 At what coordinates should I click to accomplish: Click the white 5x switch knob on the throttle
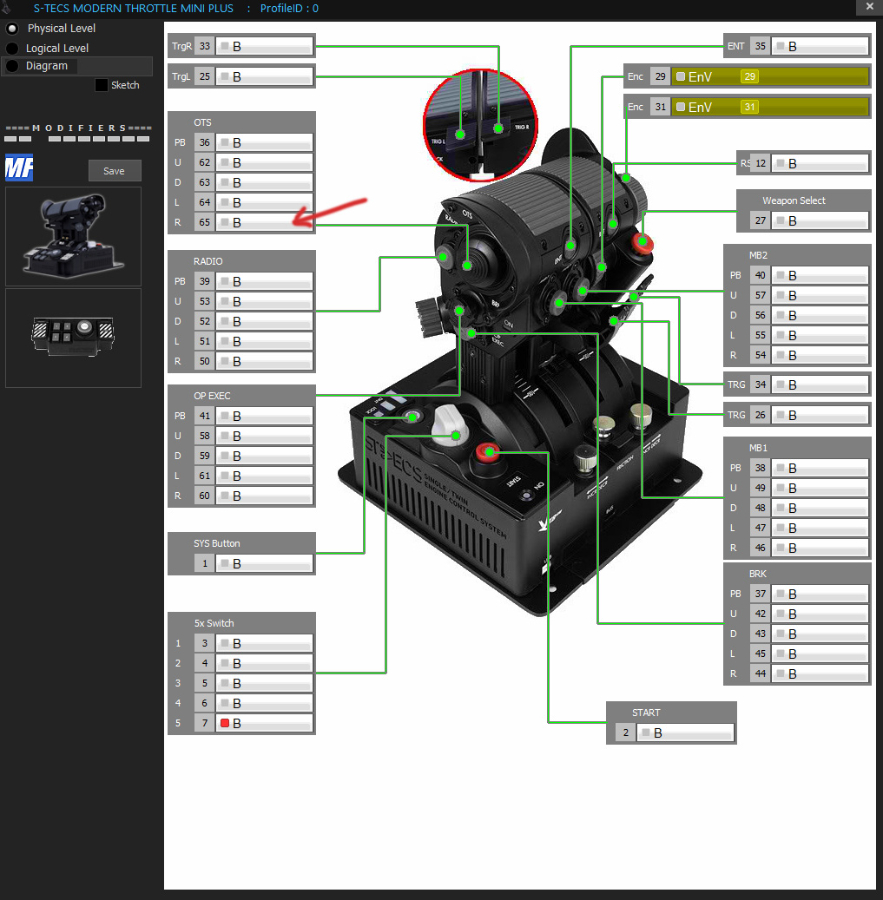click(x=453, y=428)
